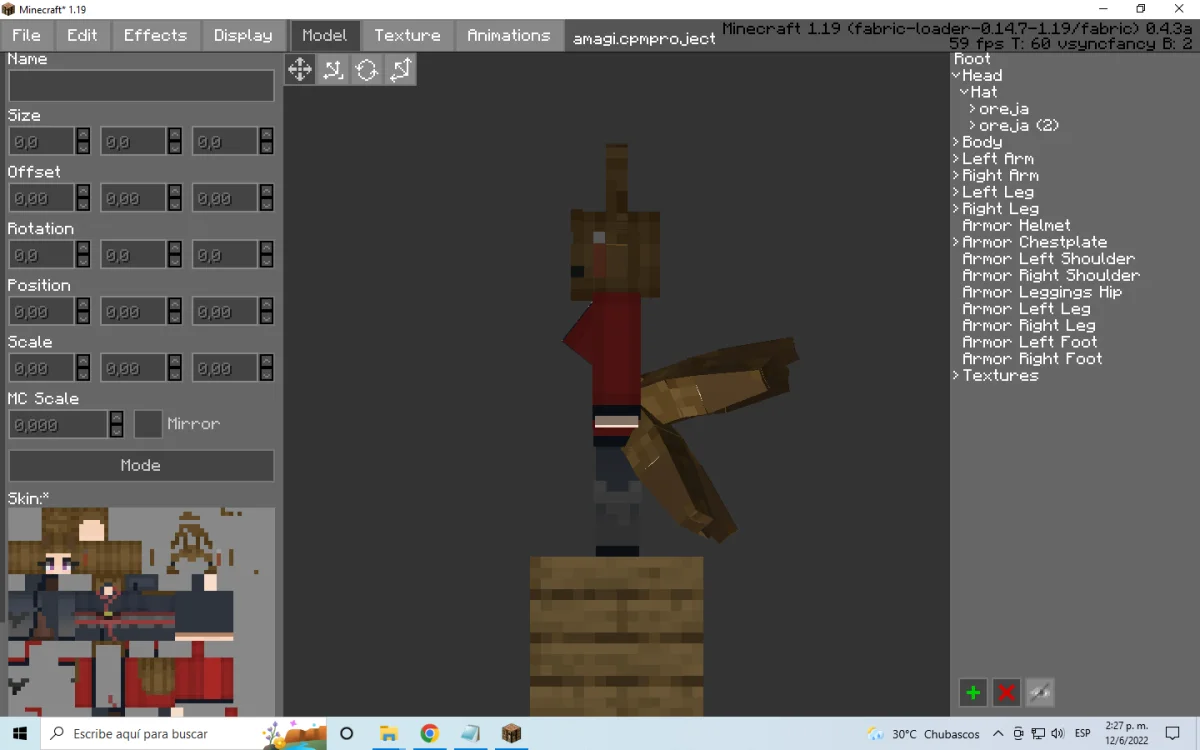Open the Windows Start menu
The width and height of the screenshot is (1200, 750).
point(20,733)
